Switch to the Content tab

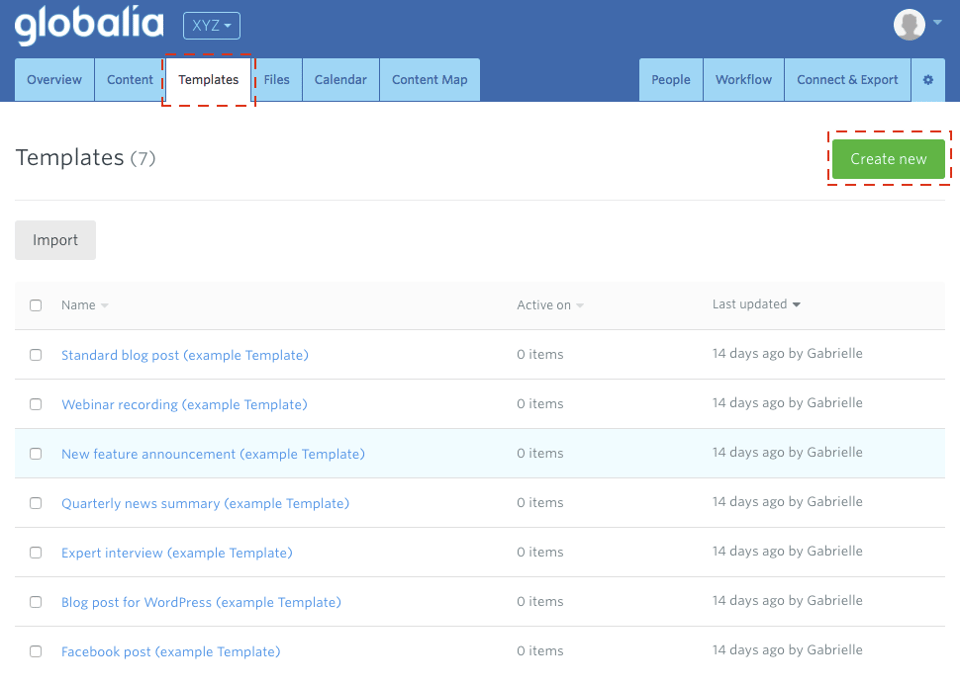pyautogui.click(x=130, y=79)
